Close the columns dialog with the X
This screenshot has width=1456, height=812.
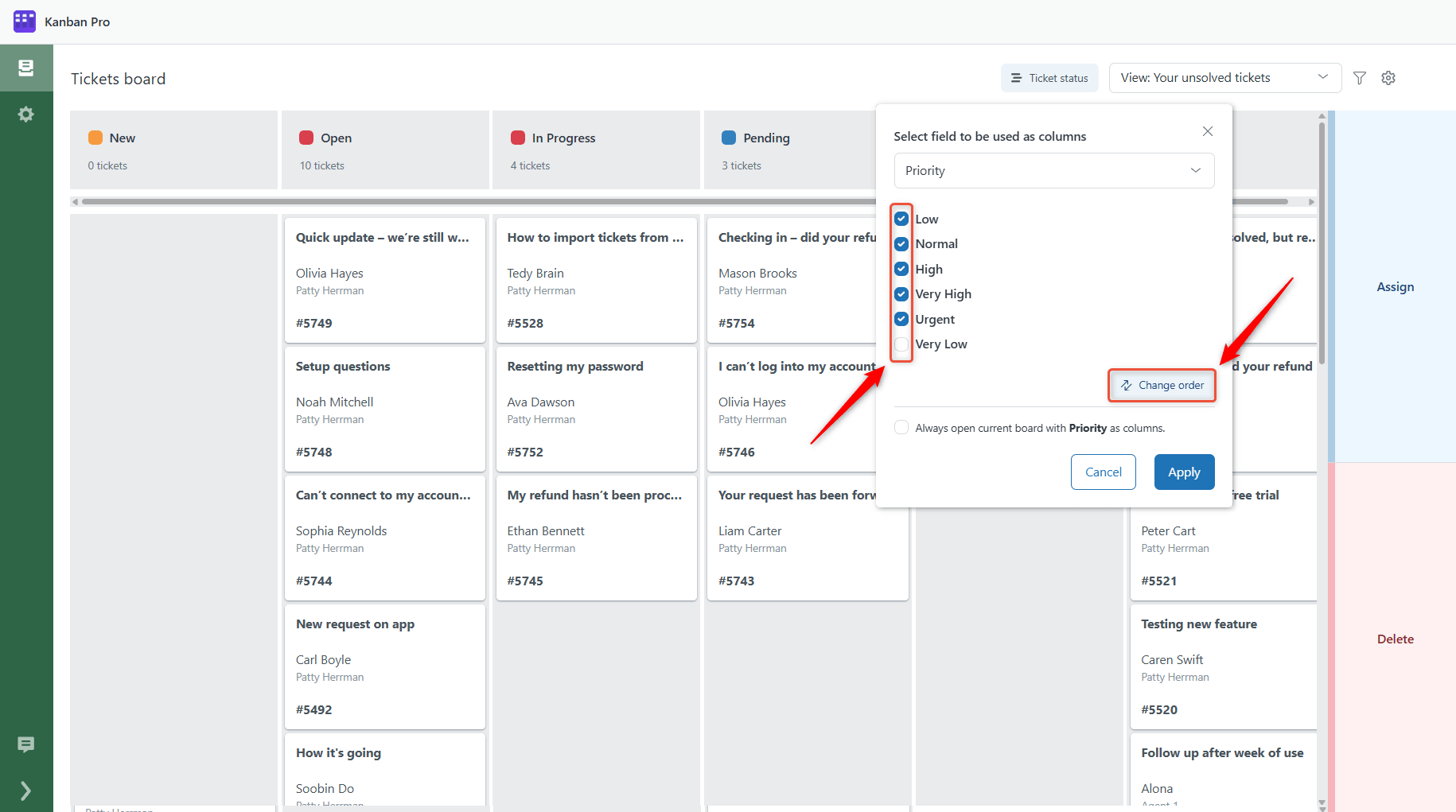point(1207,130)
